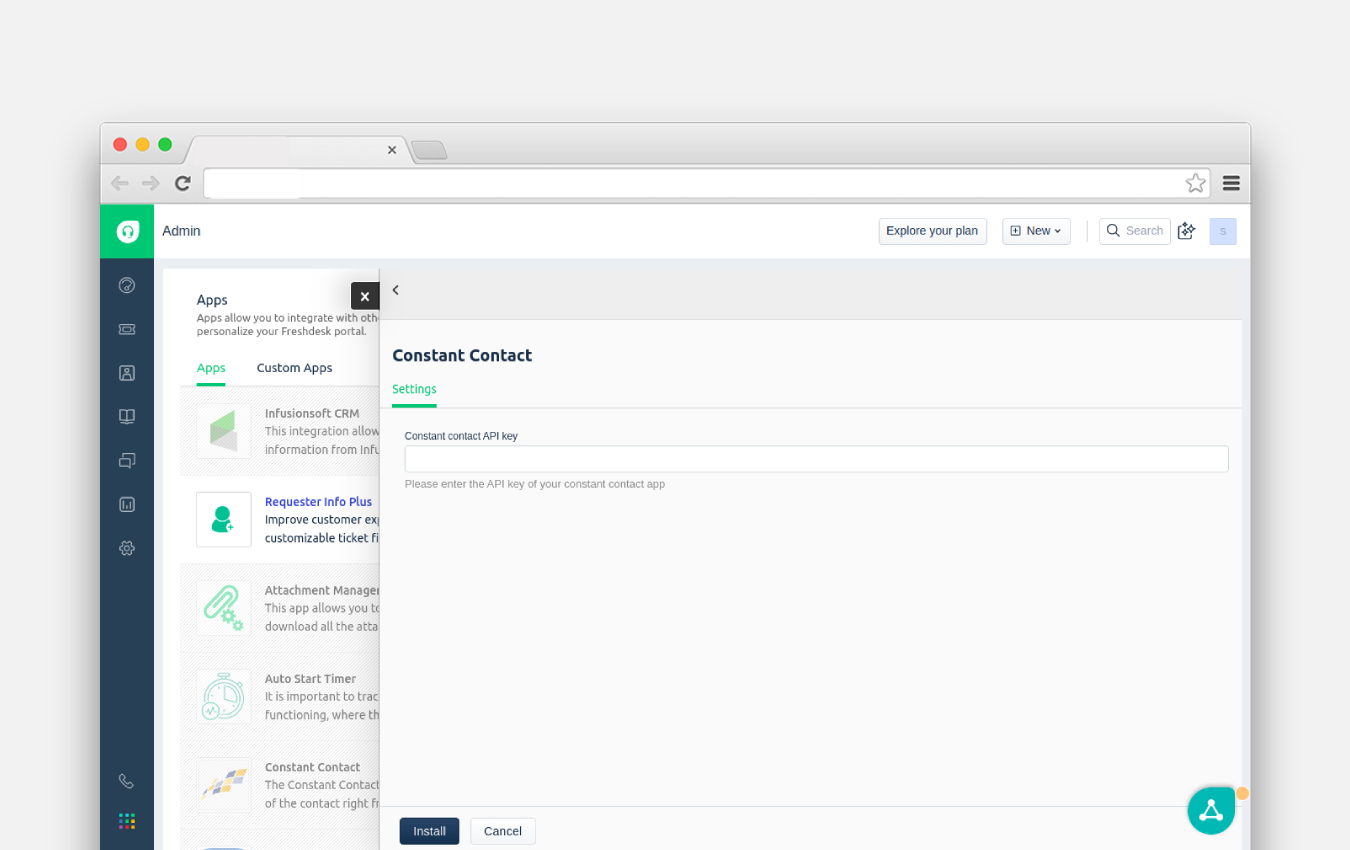This screenshot has width=1350, height=850.
Task: Open the Tickets sidebar icon
Action: 127,329
